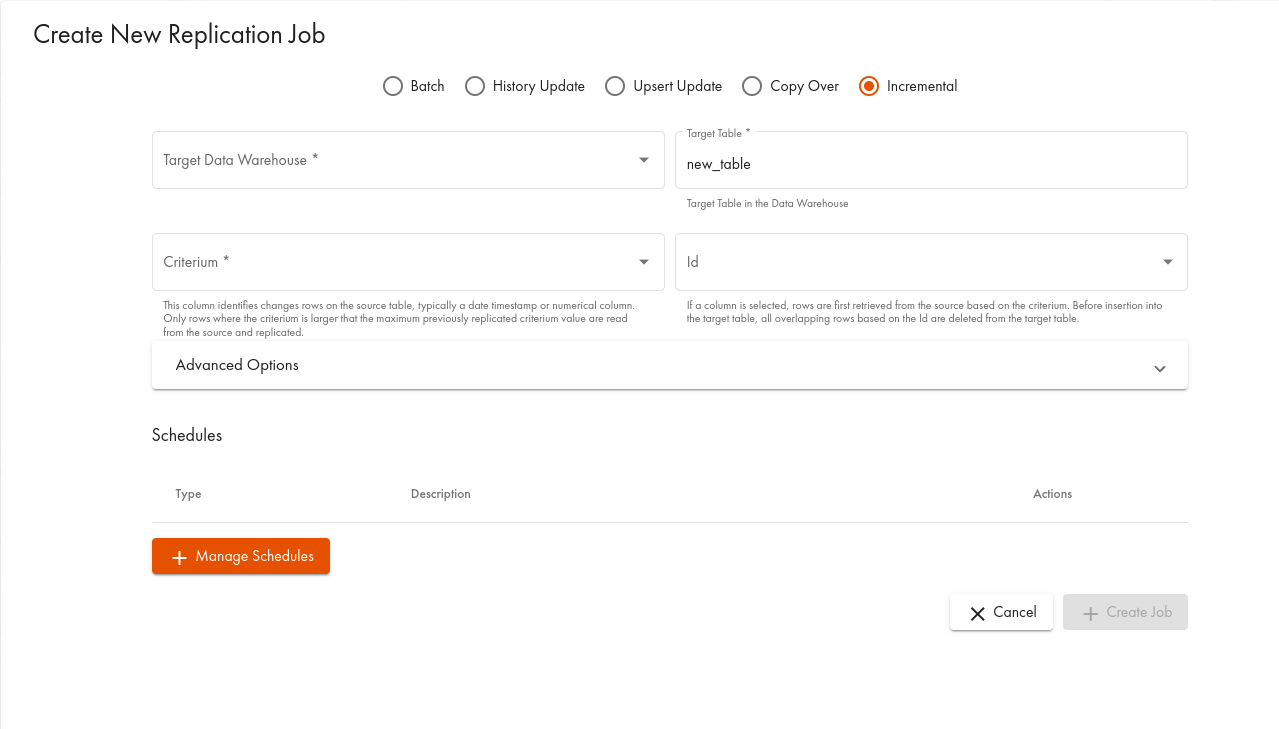Expand the Advanced Options section
The width and height of the screenshot is (1279, 729).
[669, 366]
